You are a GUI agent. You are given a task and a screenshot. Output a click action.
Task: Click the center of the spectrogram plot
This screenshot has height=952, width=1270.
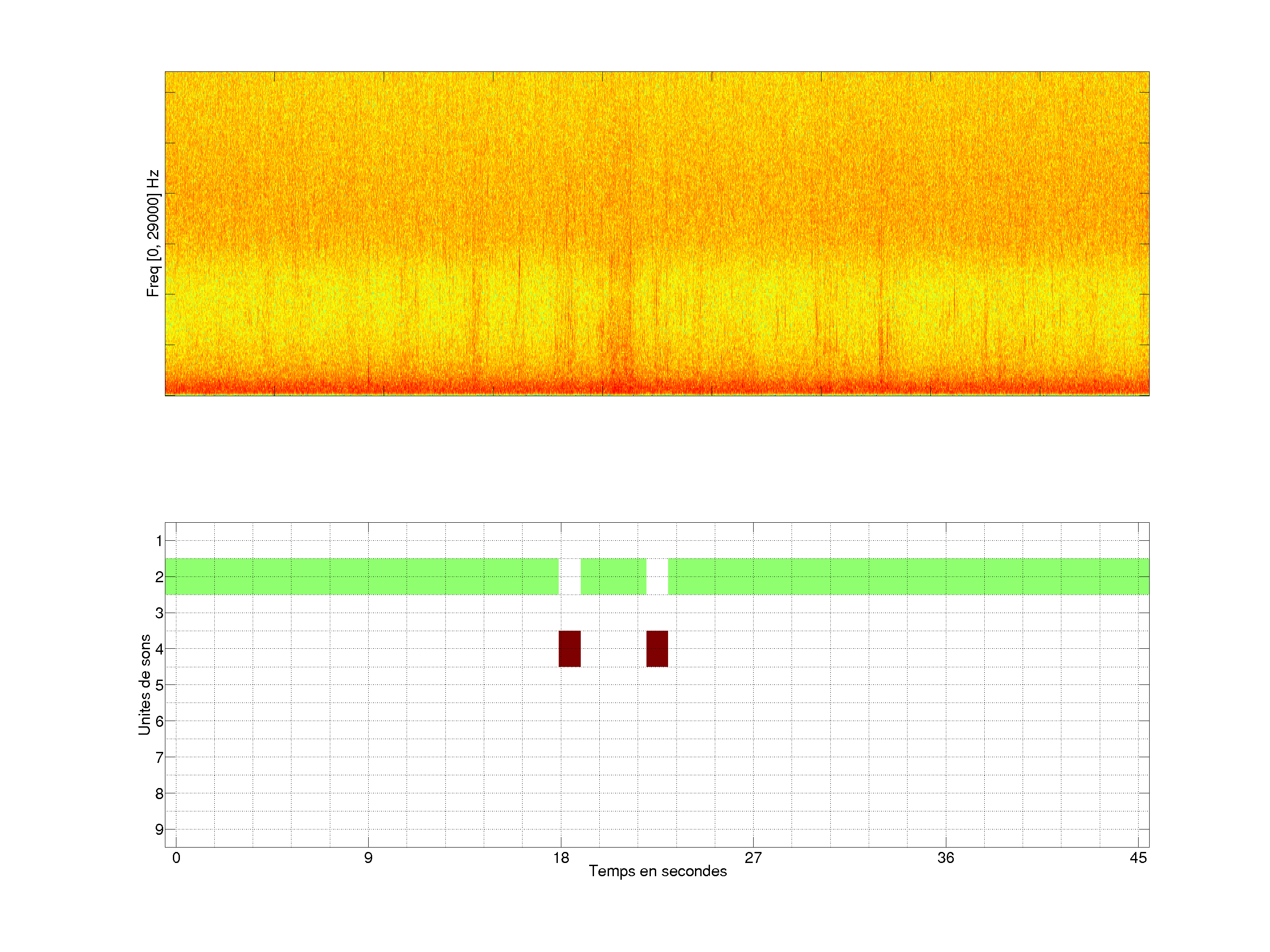(657, 234)
